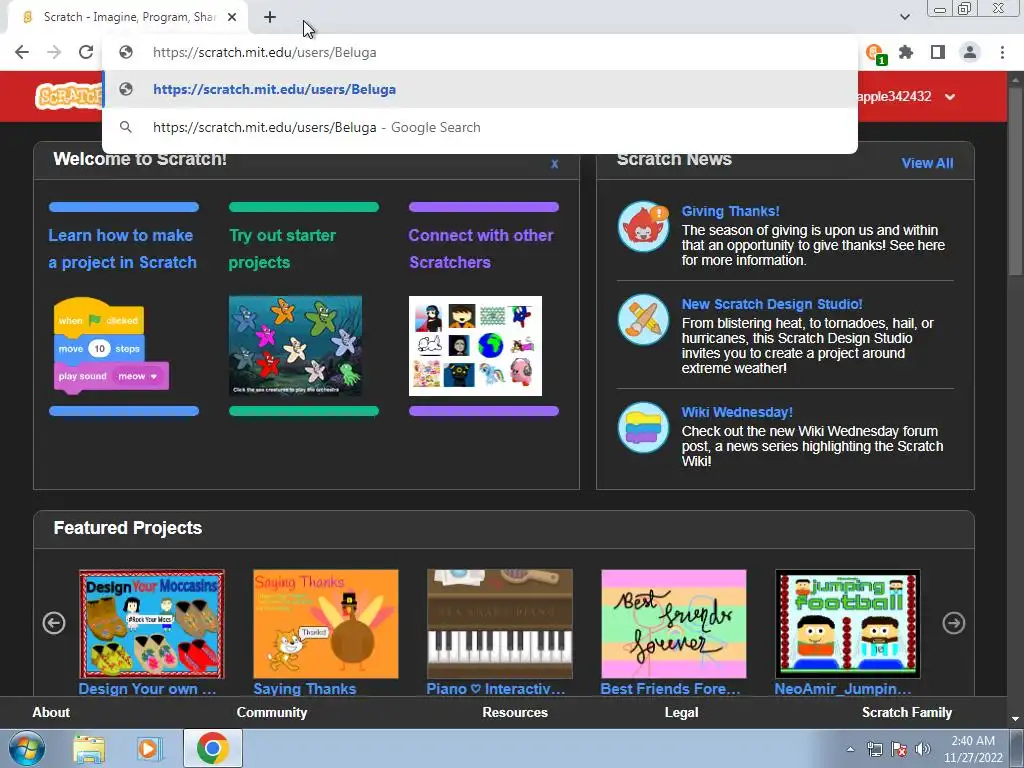
Task: Click the 'Best Friends Fore...' project title
Action: tap(671, 688)
